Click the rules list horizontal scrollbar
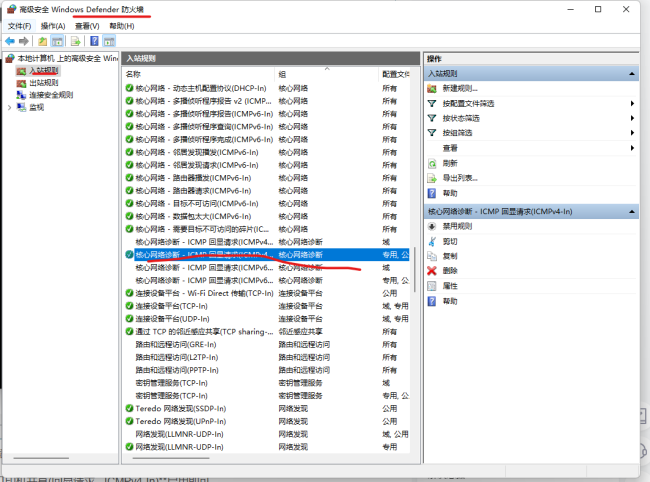The height and width of the screenshot is (482, 650). (171, 458)
